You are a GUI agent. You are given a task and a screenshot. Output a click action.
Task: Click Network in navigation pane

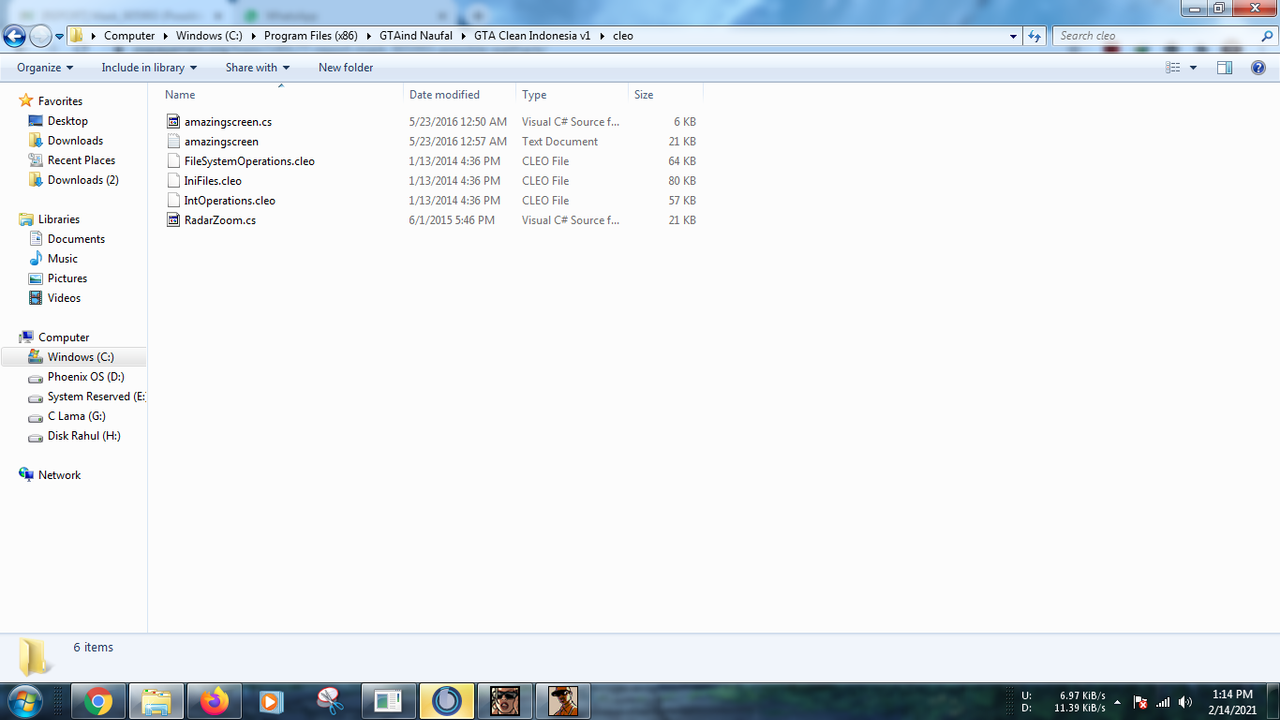click(59, 475)
